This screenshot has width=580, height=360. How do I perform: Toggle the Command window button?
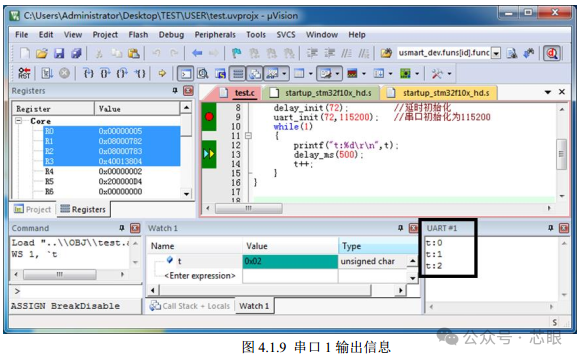(185, 74)
